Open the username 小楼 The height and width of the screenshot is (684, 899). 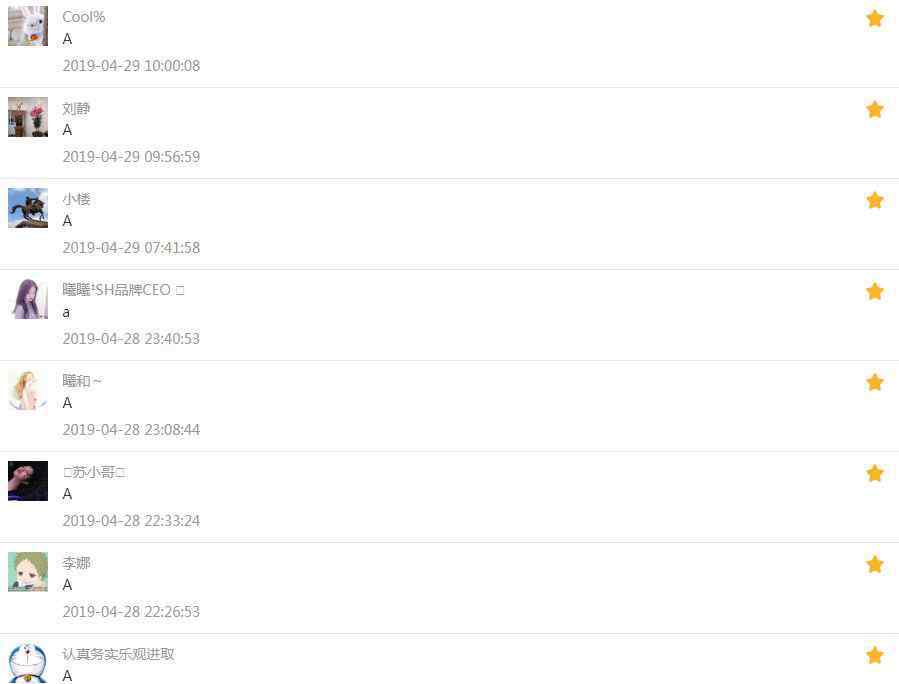coord(76,199)
